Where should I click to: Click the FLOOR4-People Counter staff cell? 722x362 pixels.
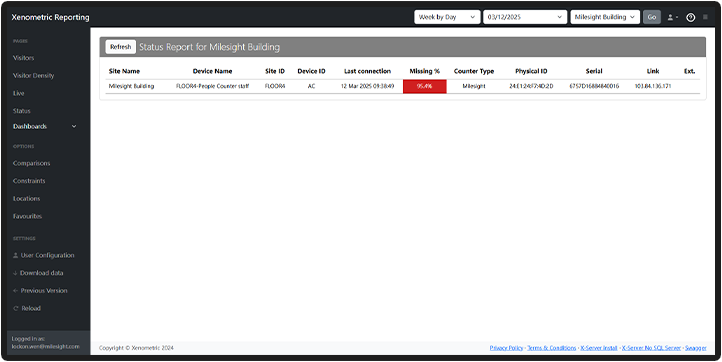tap(212, 86)
